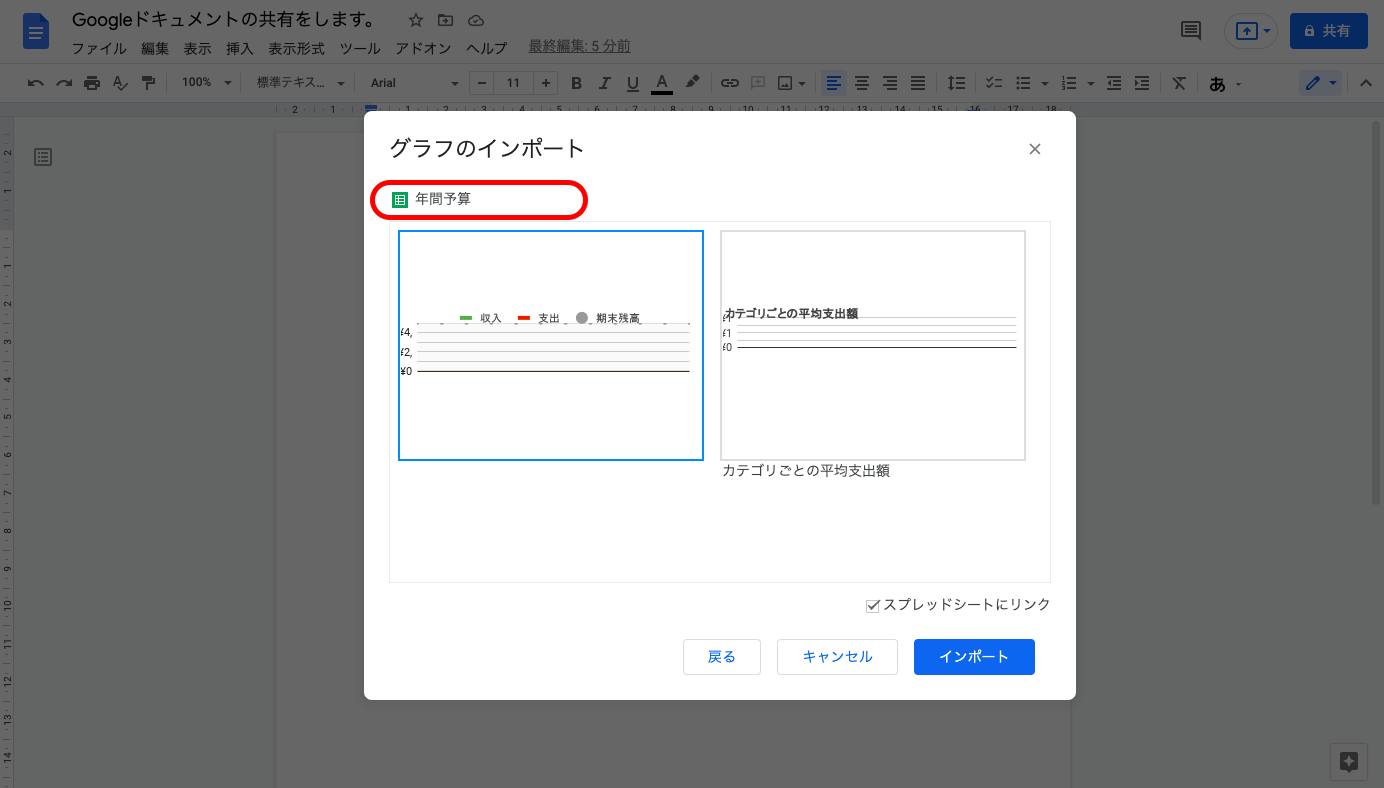Toggle Italic formatting

(604, 83)
